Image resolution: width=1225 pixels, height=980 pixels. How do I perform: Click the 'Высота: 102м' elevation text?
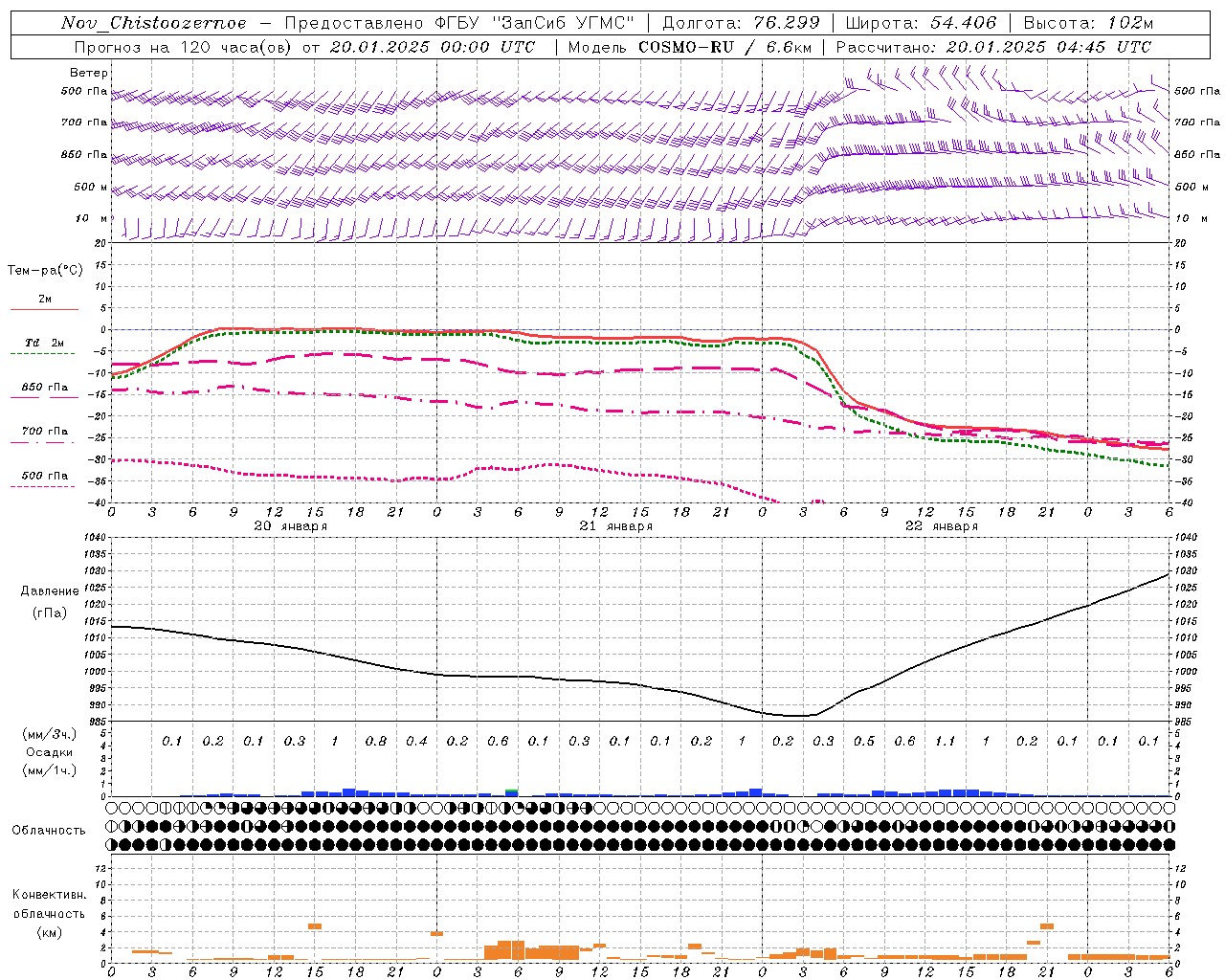pos(1088,23)
